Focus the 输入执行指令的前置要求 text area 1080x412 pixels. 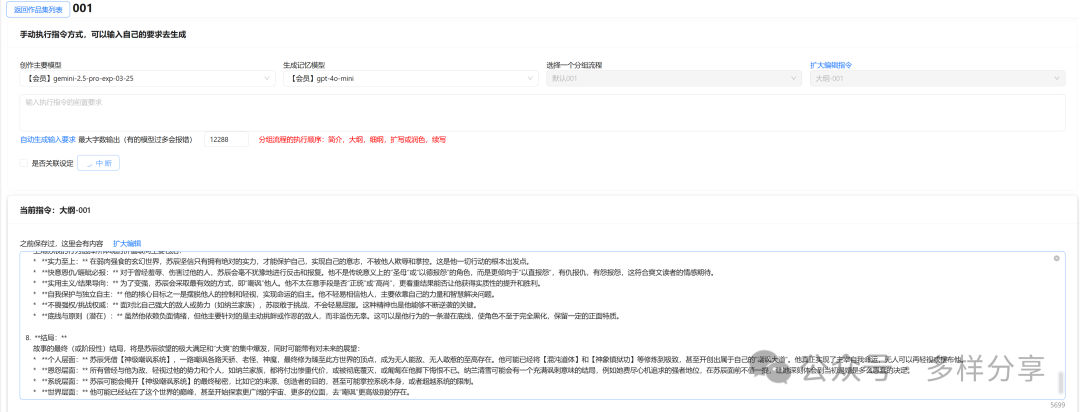(543, 112)
